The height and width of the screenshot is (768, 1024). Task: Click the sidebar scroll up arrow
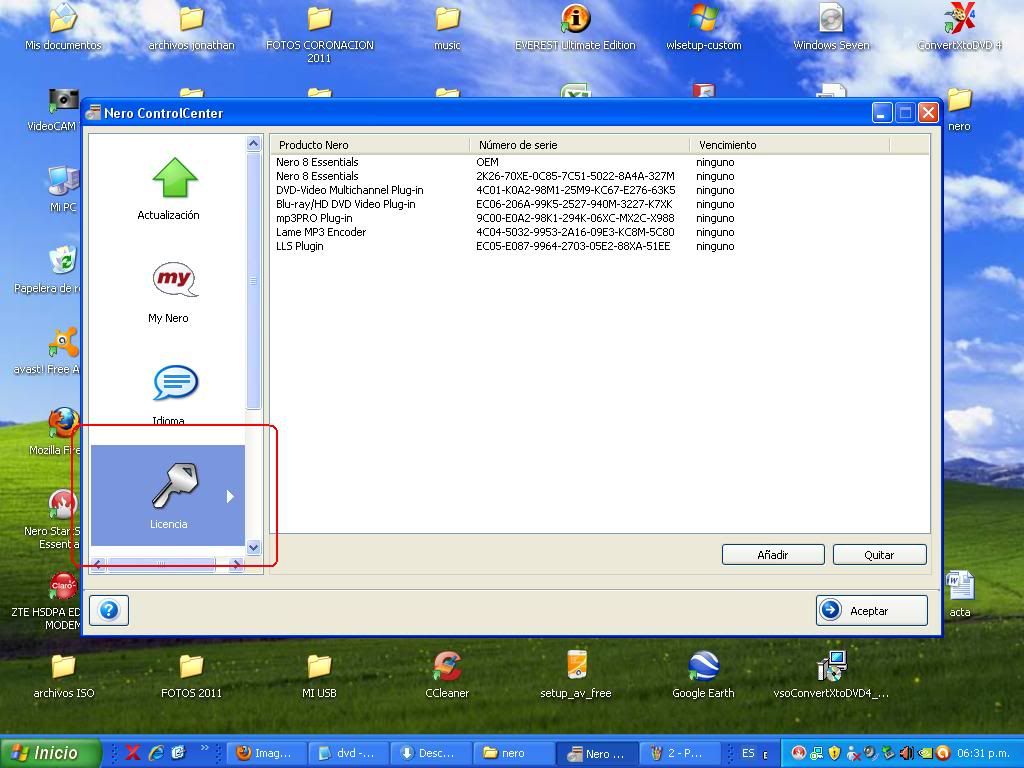pyautogui.click(x=253, y=144)
